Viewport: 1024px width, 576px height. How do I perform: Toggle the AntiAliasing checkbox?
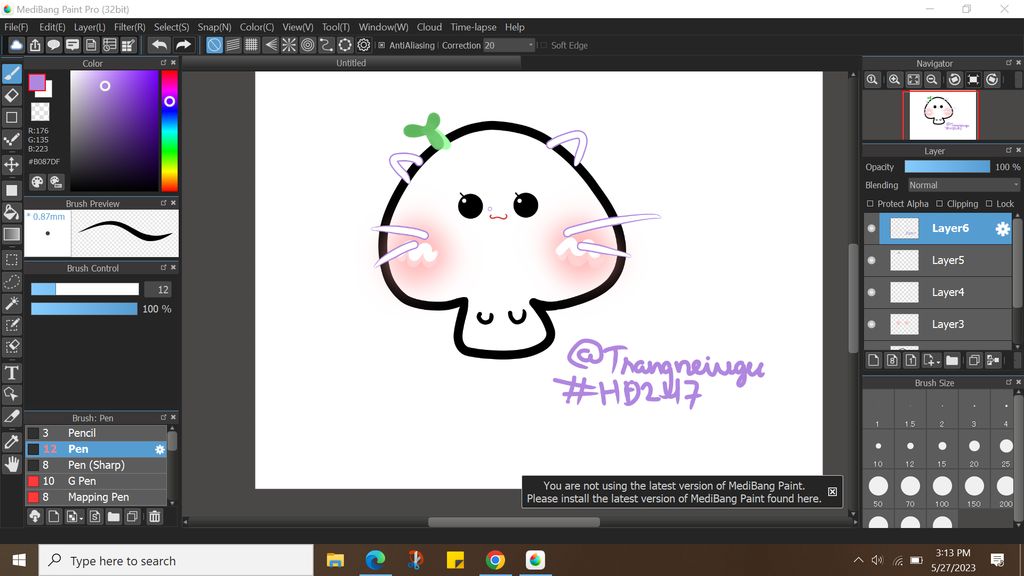click(x=381, y=45)
